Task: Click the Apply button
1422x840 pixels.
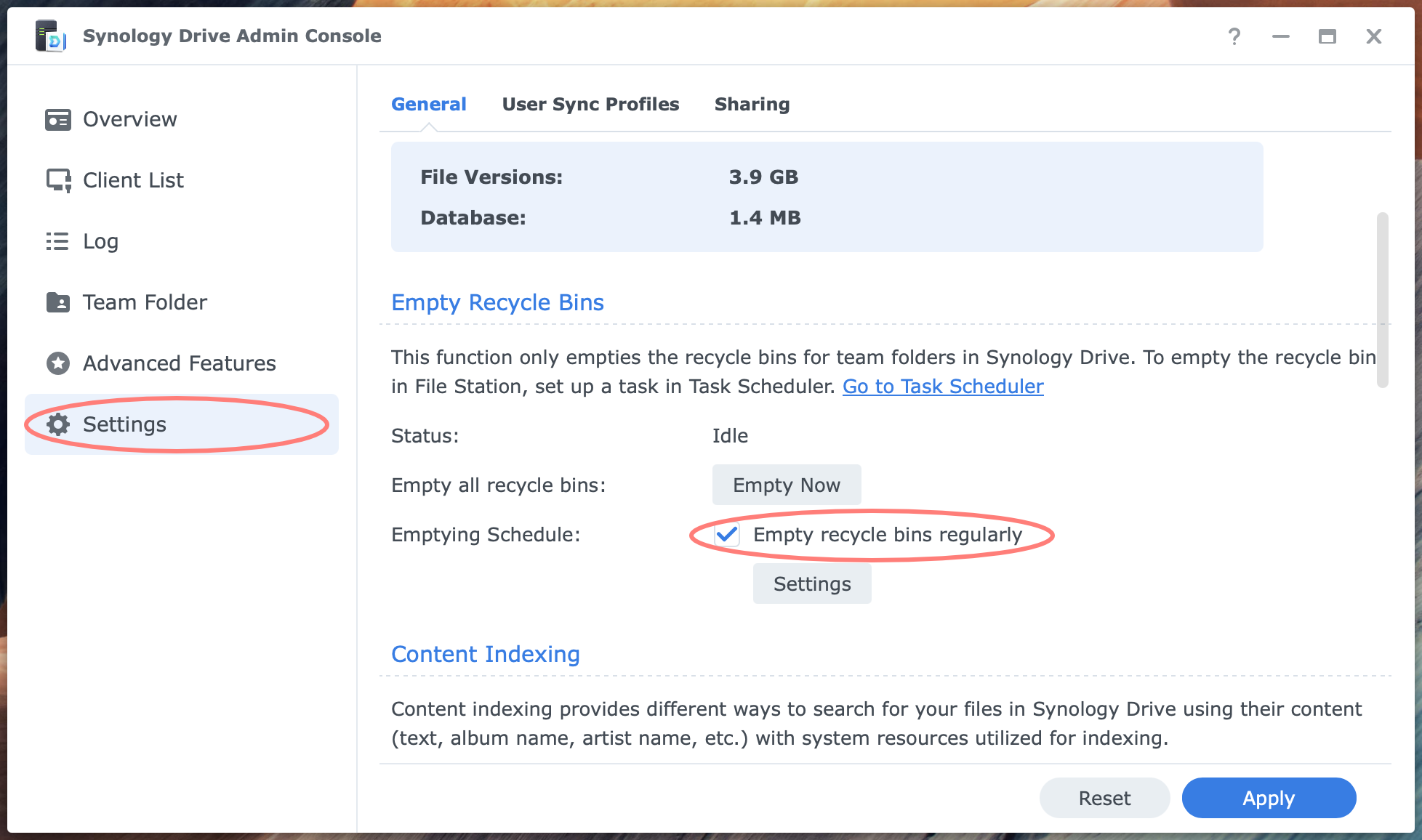Action: (x=1268, y=797)
